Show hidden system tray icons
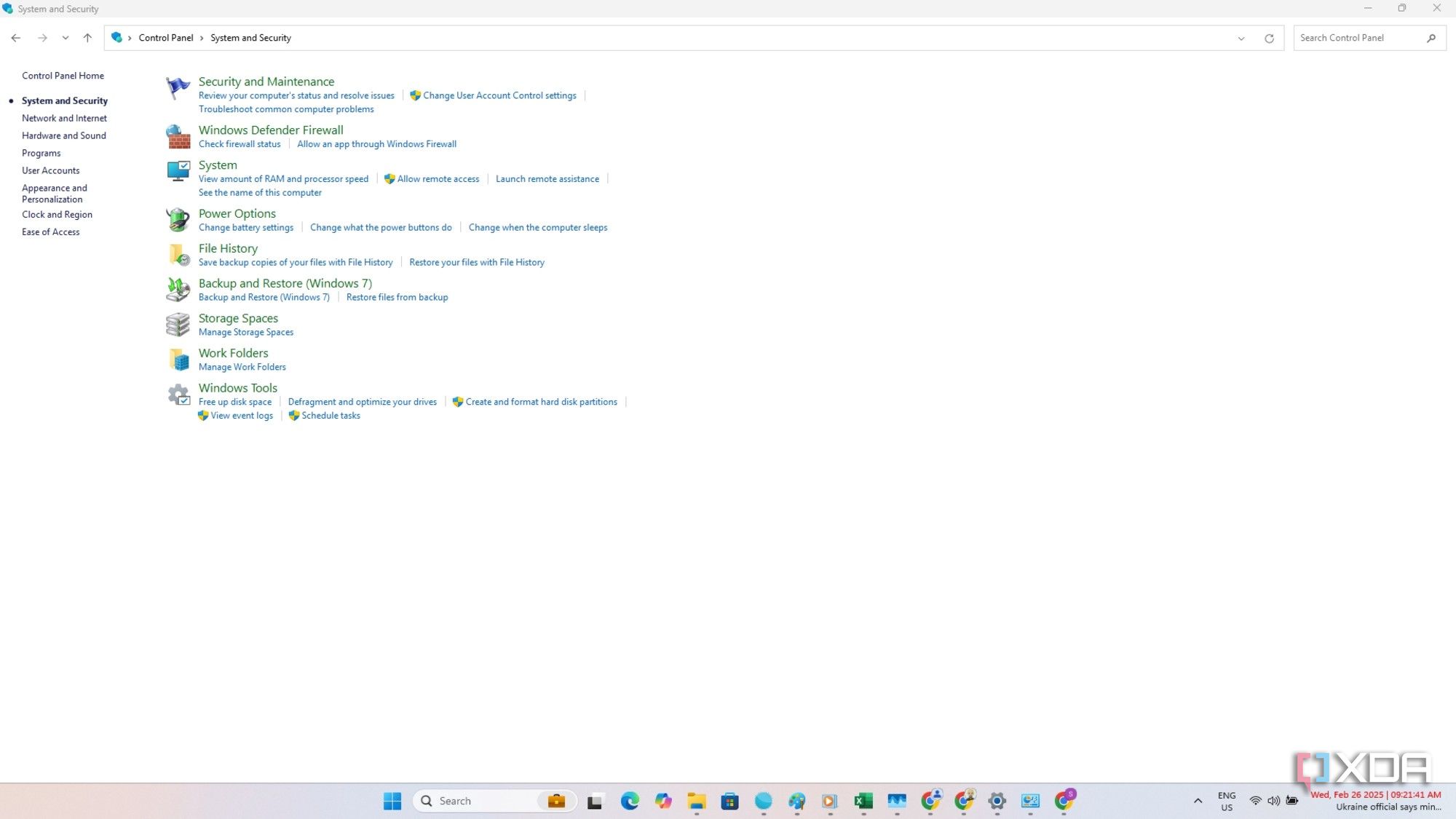Viewport: 1456px width, 819px height. [1198, 801]
